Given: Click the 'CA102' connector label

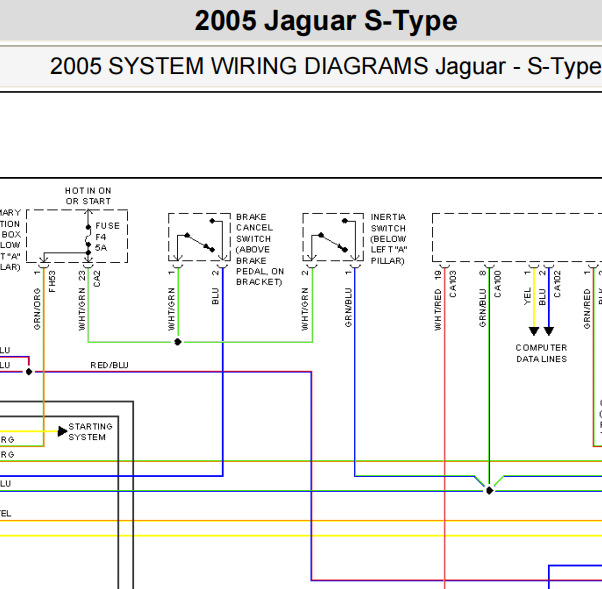Looking at the screenshot, I should 557,284.
